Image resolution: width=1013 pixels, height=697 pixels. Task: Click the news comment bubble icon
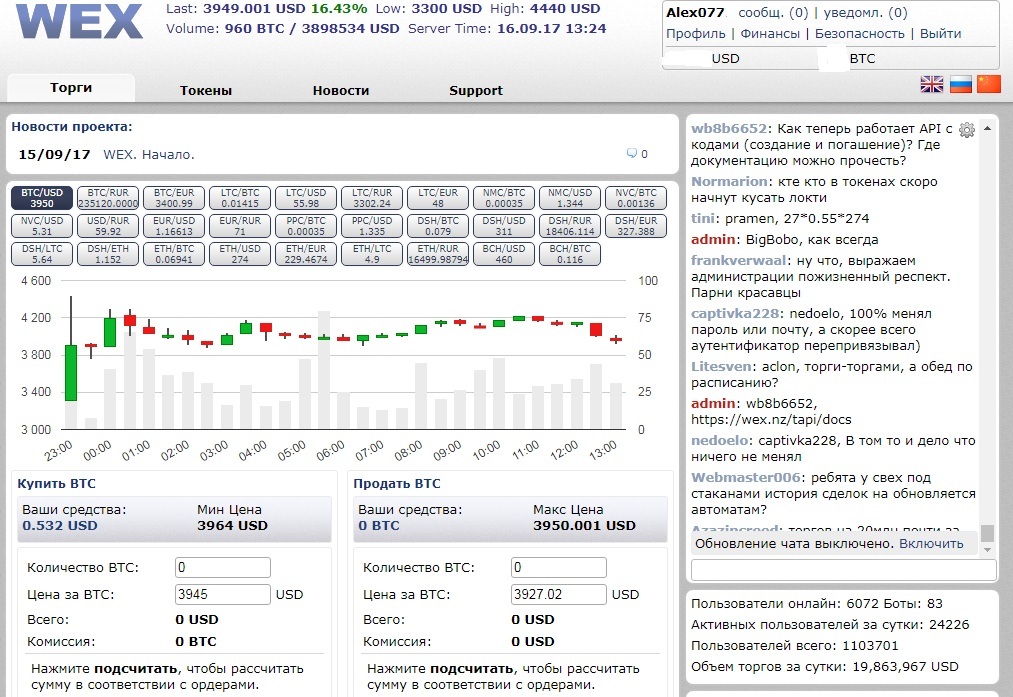coord(632,154)
